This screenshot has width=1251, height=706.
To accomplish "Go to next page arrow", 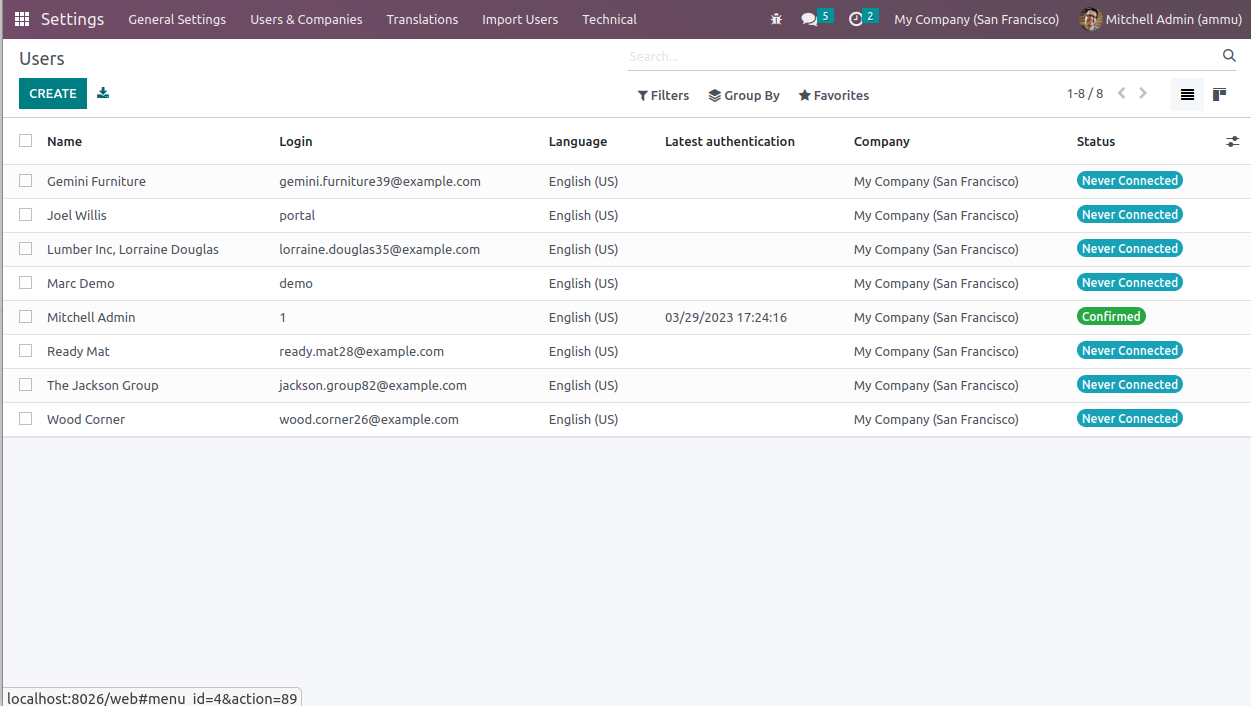I will (1143, 94).
